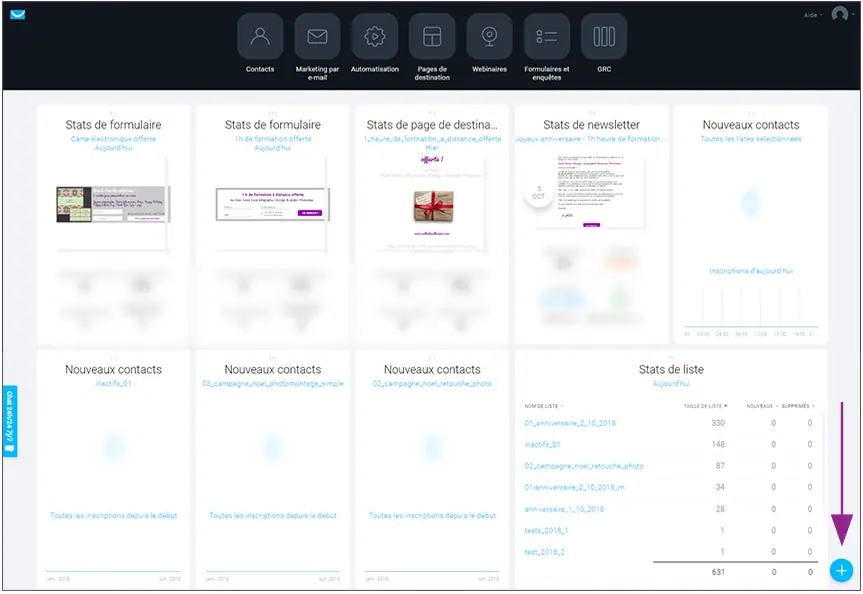Open list 01-anniversaire_2_10_2018_m
Screen dimensions: 863x594
[574, 487]
